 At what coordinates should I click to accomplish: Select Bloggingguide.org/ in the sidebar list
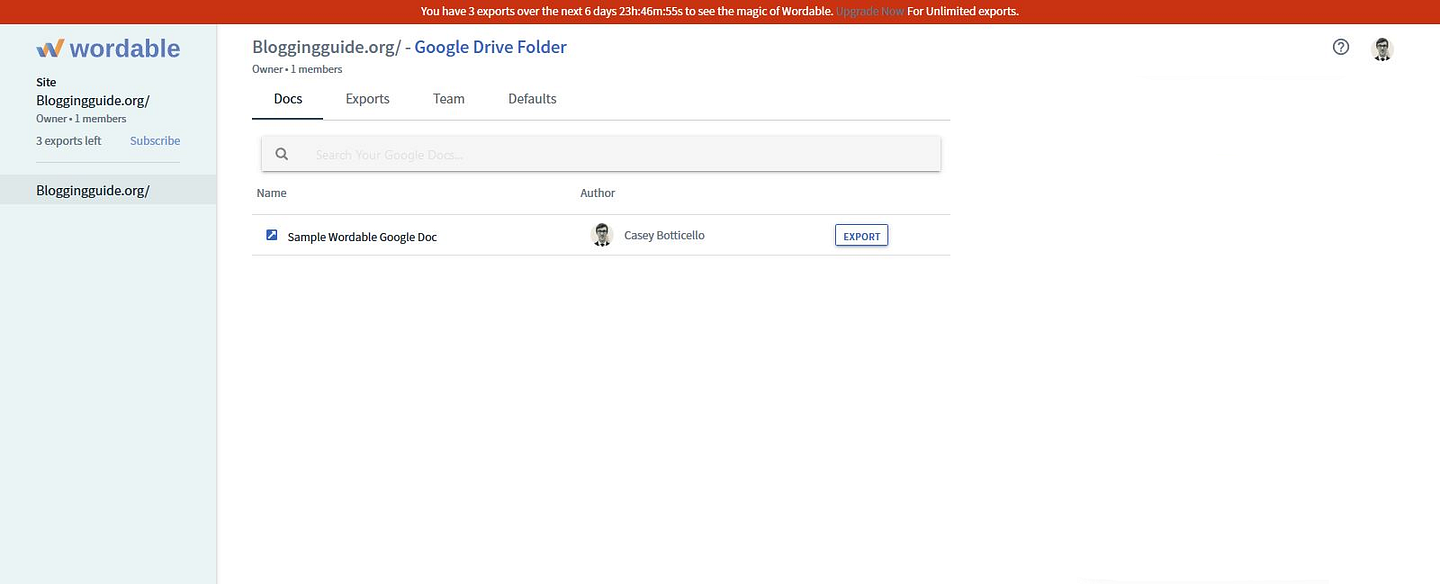[x=108, y=190]
